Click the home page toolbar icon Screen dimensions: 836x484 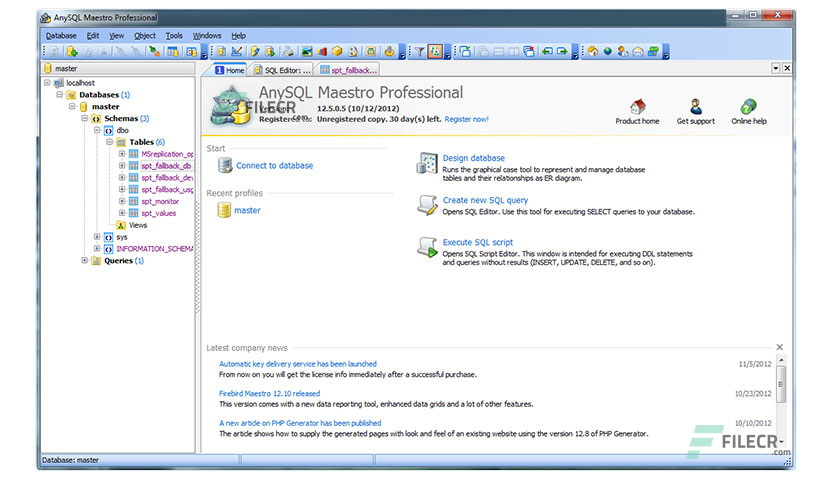tap(593, 52)
